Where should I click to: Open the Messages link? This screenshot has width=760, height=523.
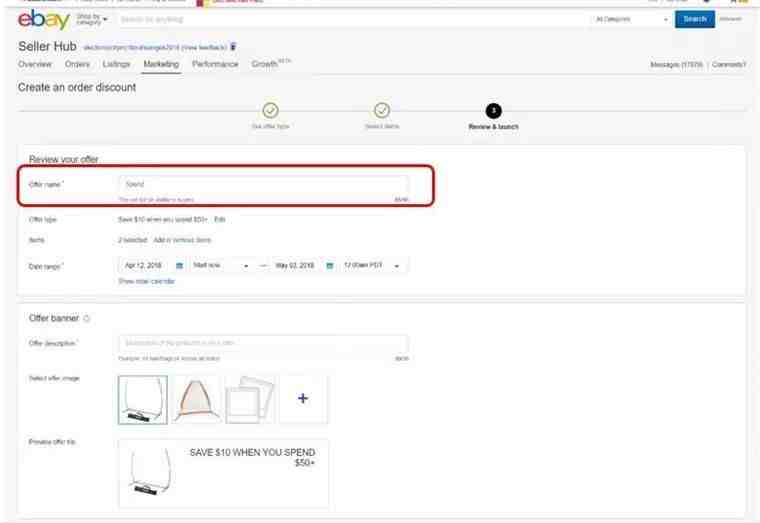point(676,64)
